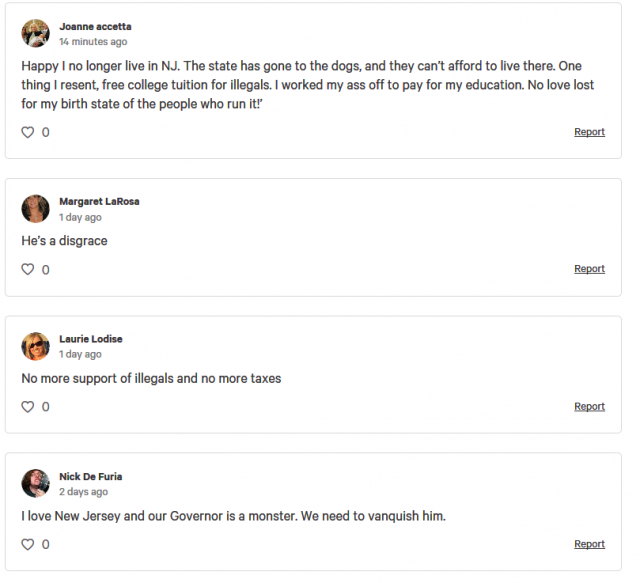Image resolution: width=640 pixels, height=583 pixels.
Task: Click the name Joanne accetta
Action: [95, 26]
